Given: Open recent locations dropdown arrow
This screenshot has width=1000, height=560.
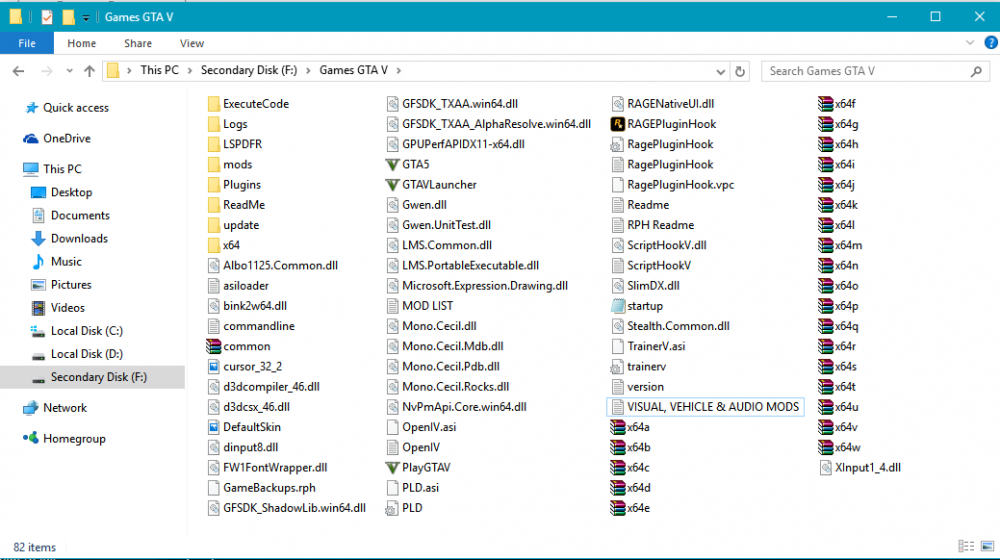Looking at the screenshot, I should (69, 71).
